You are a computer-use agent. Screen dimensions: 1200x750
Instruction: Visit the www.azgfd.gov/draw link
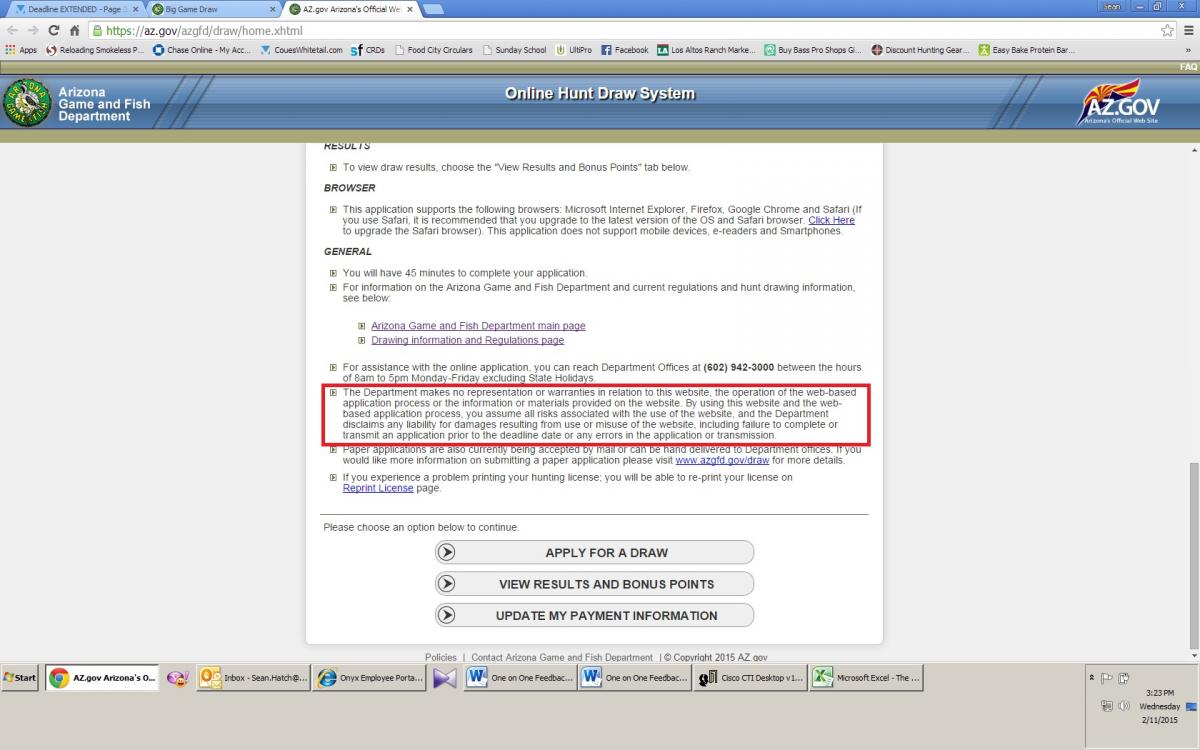point(722,461)
